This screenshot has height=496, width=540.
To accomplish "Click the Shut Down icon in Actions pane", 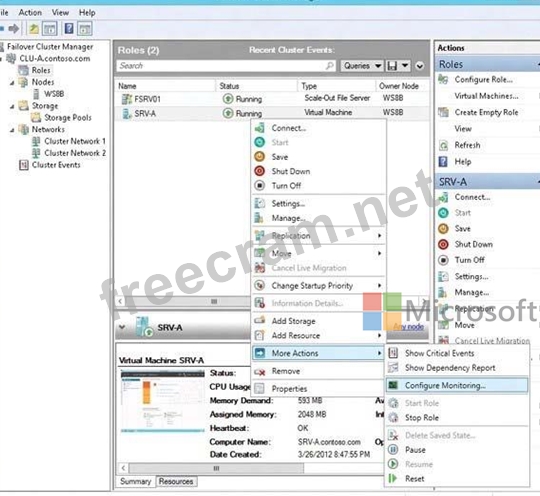I will tap(443, 244).
